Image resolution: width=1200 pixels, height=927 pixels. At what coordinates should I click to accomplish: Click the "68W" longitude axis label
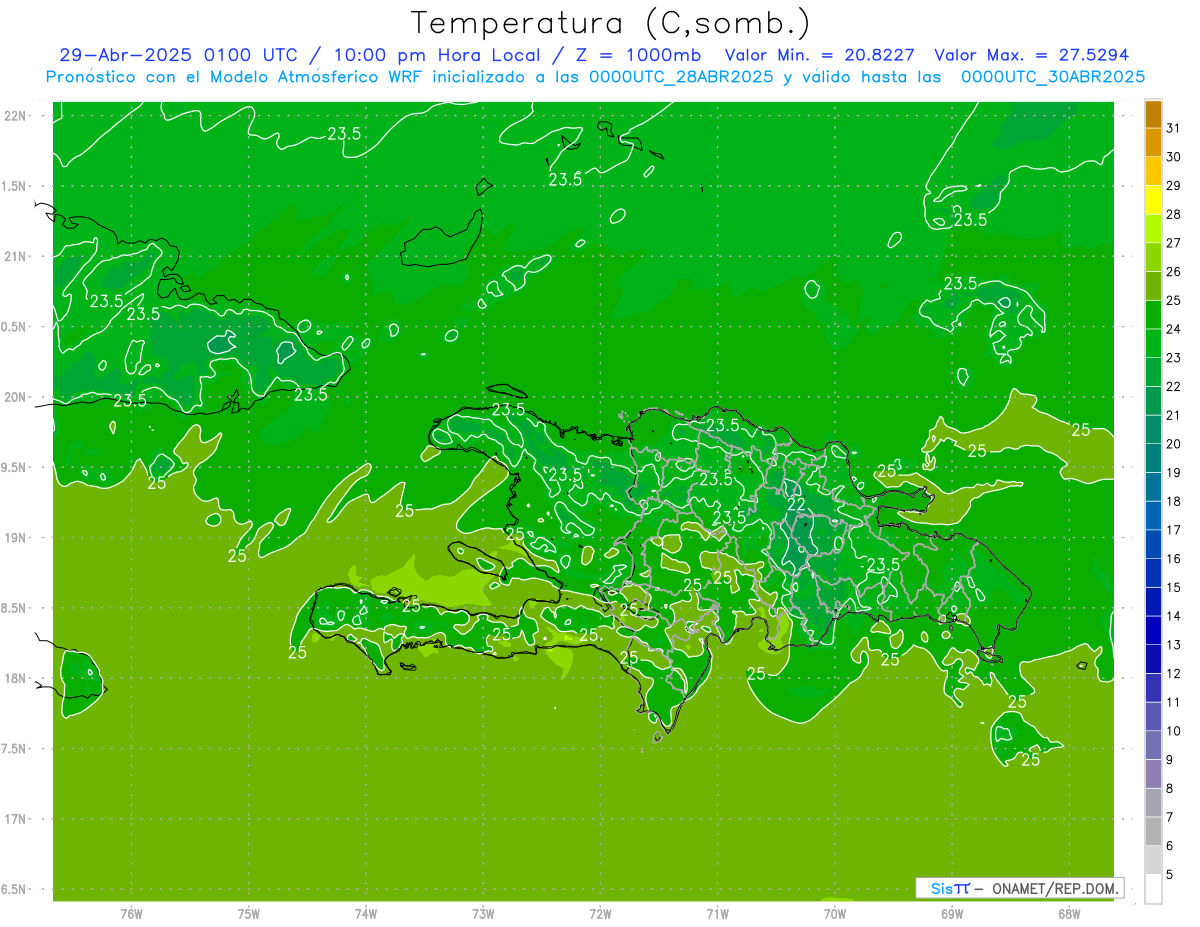pyautogui.click(x=1069, y=914)
